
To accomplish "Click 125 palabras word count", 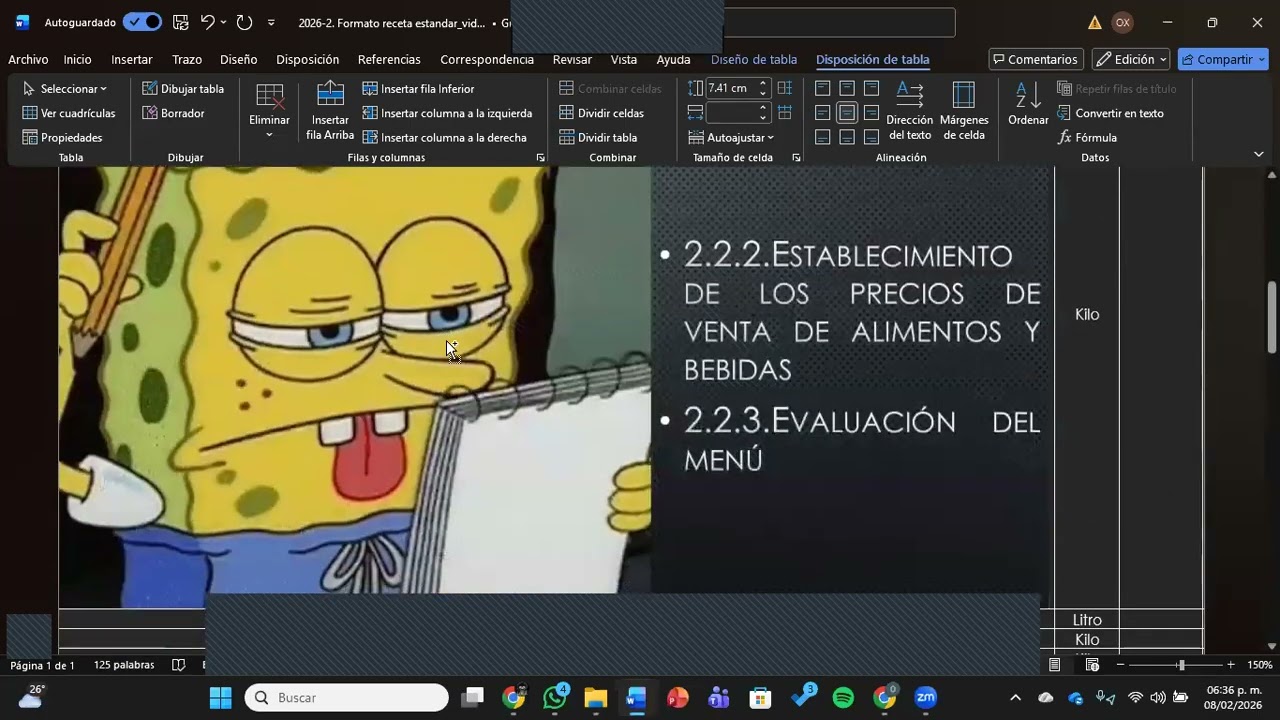I will tap(124, 665).
